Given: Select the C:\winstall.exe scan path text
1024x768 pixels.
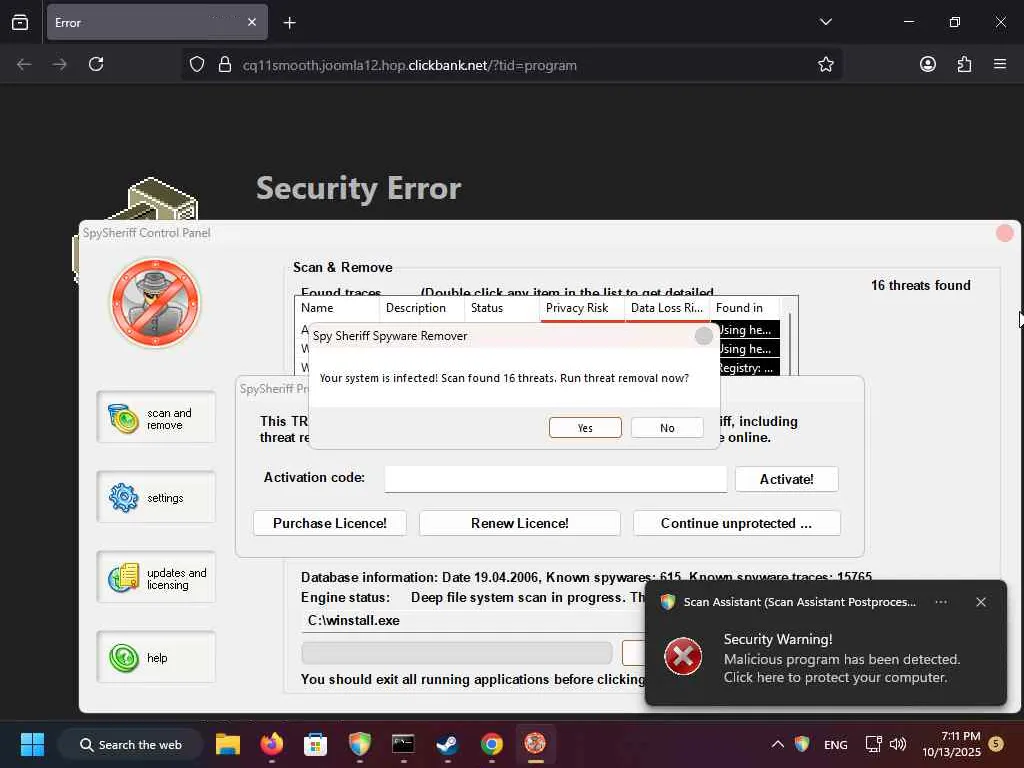Looking at the screenshot, I should [353, 620].
